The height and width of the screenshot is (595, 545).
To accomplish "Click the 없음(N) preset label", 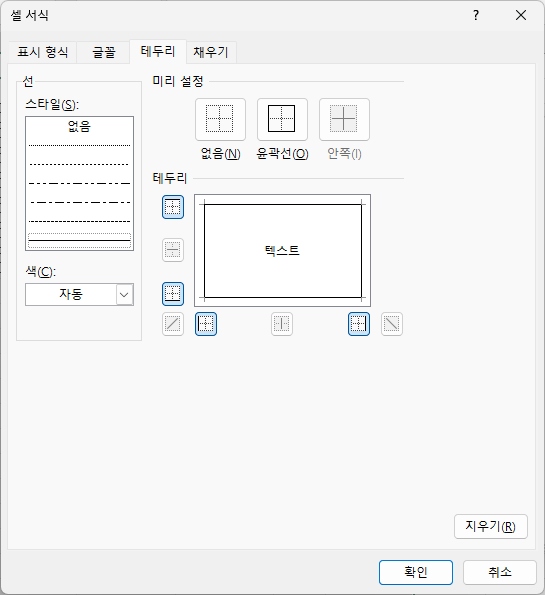I will tap(221, 154).
